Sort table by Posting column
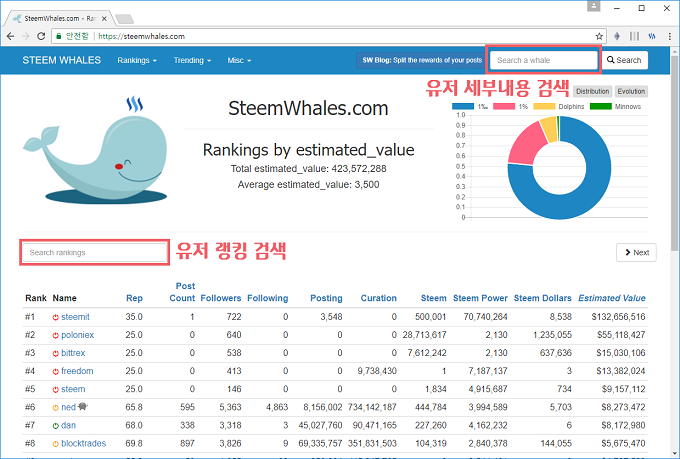 (x=326, y=298)
